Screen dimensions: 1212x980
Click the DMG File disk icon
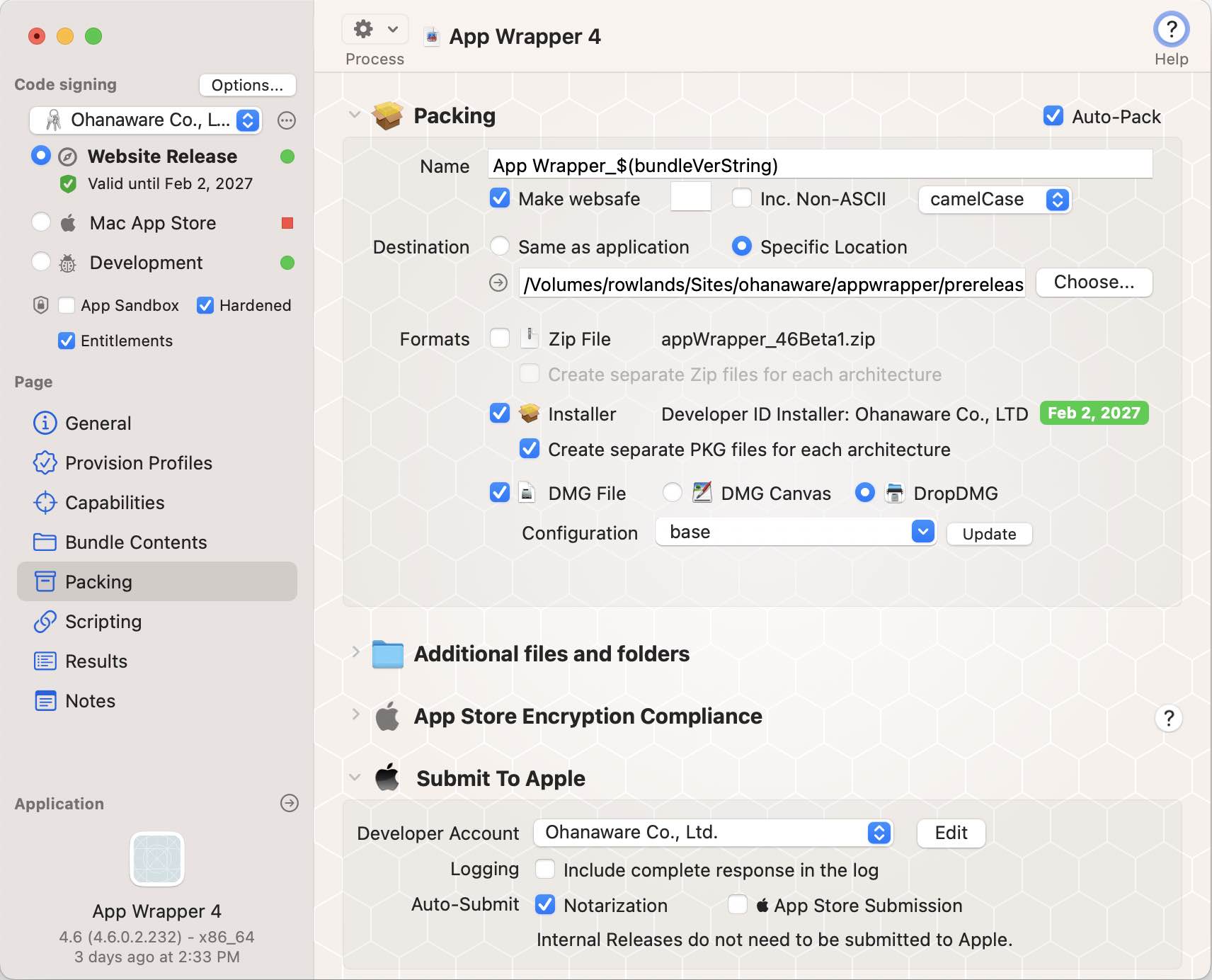pos(527,492)
